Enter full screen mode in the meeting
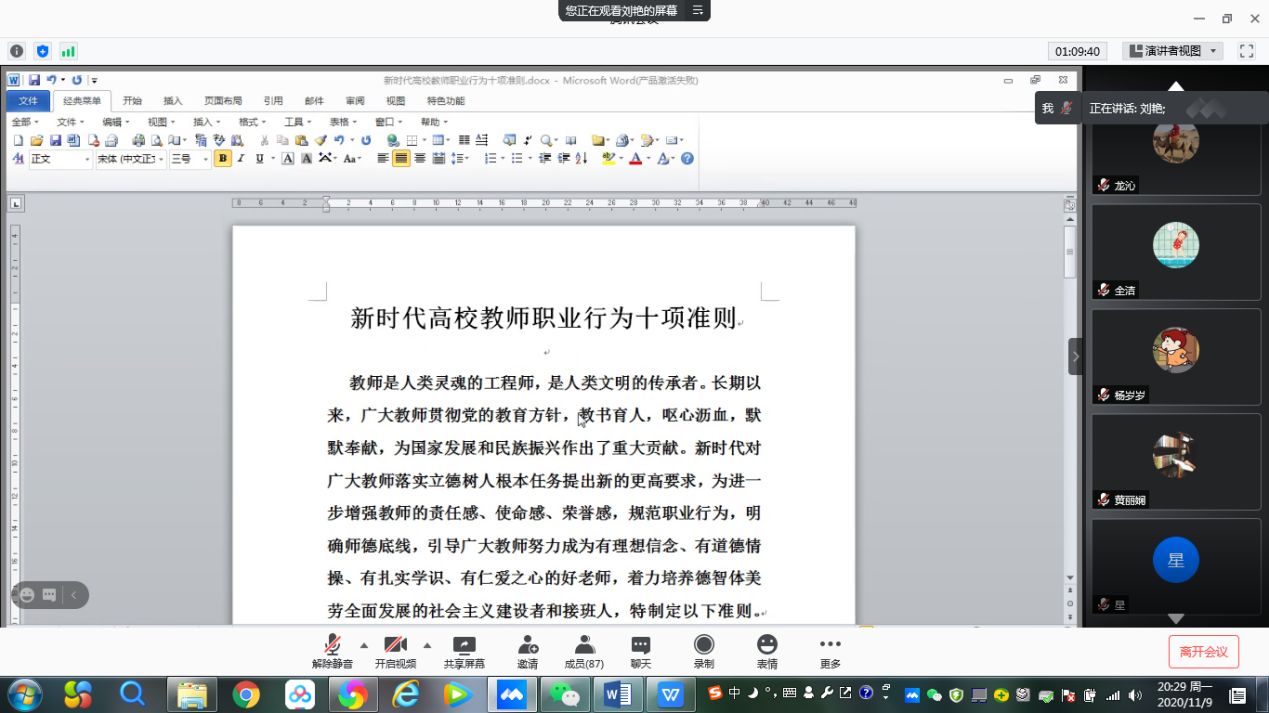Viewport: 1269px width, 713px height. click(x=1246, y=51)
